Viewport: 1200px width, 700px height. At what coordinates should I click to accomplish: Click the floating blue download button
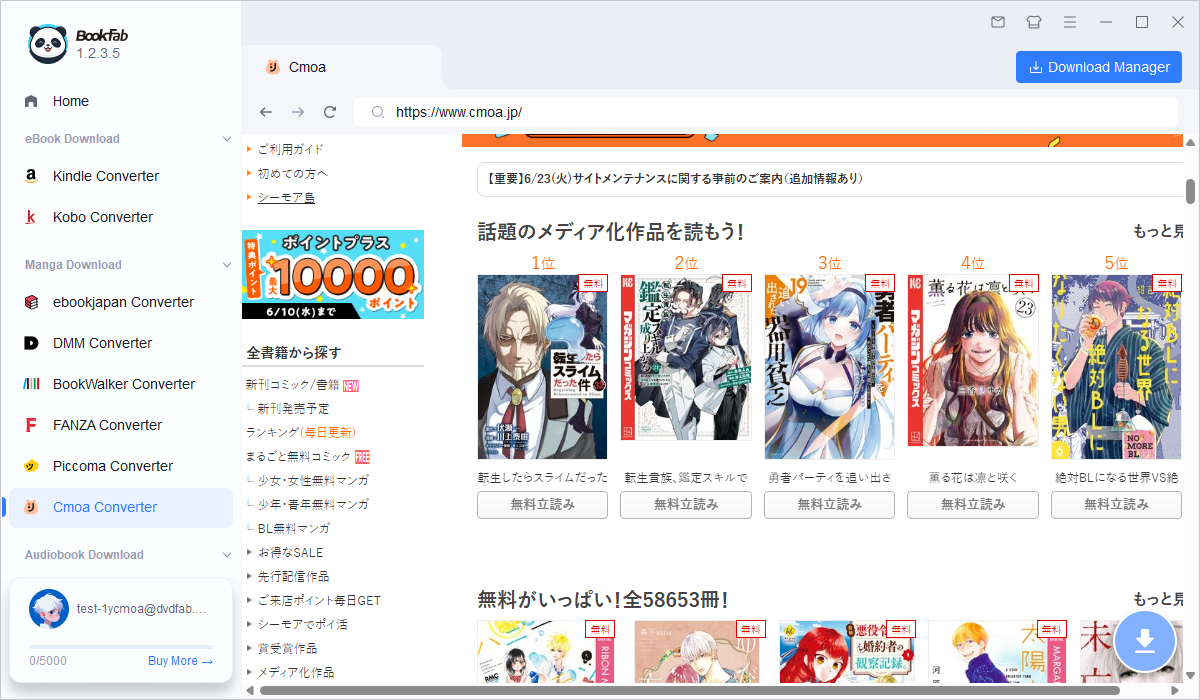point(1145,641)
